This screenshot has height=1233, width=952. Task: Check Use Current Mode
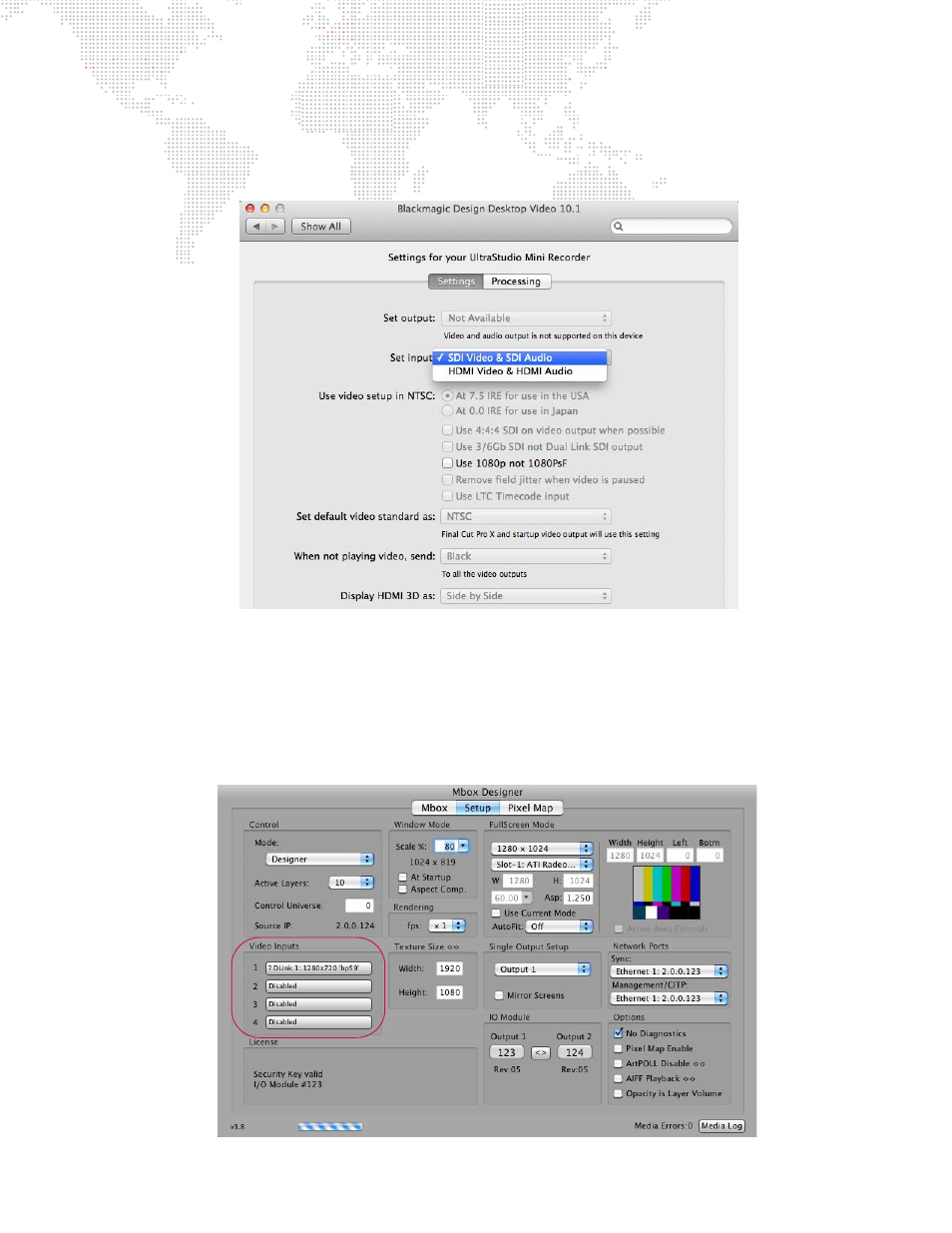click(498, 913)
